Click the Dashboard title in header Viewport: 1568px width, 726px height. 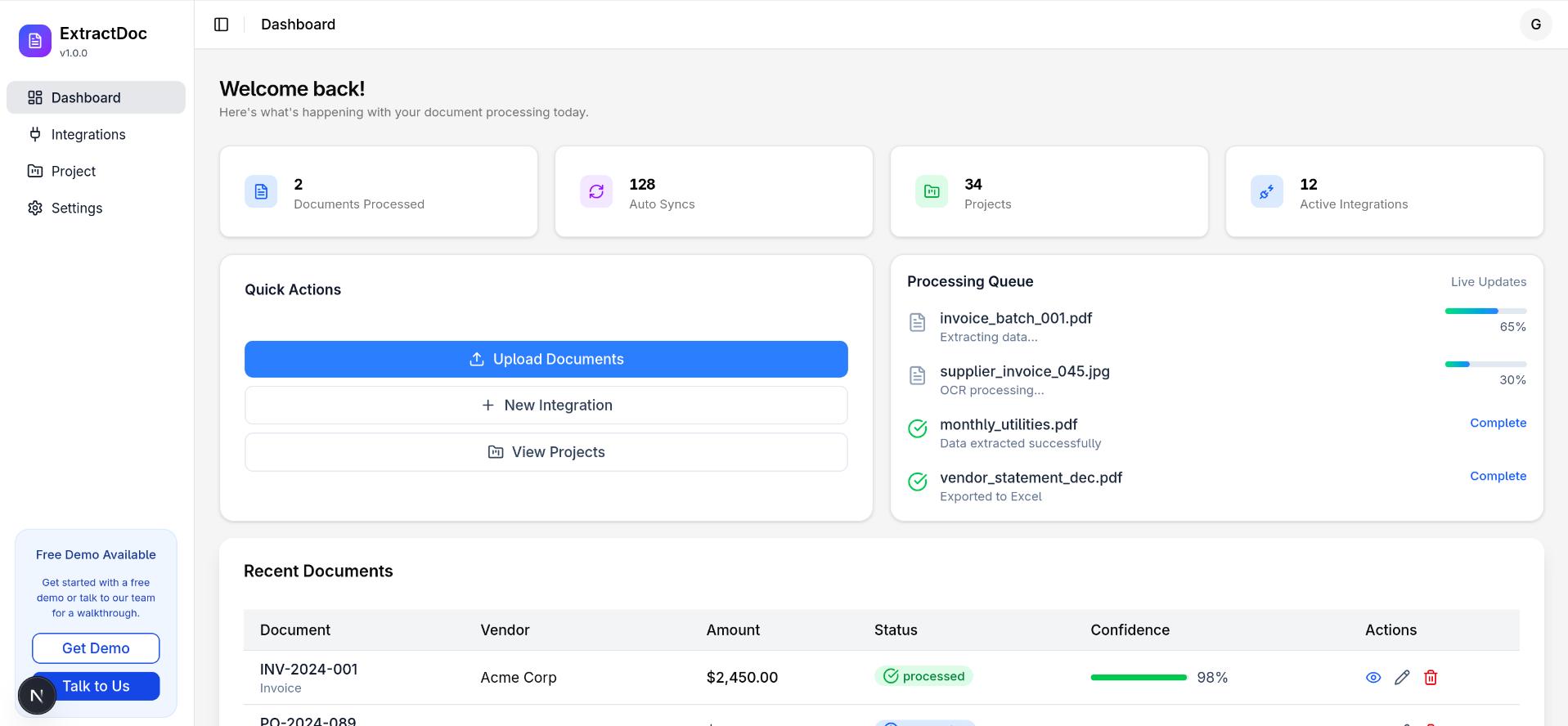tap(298, 25)
